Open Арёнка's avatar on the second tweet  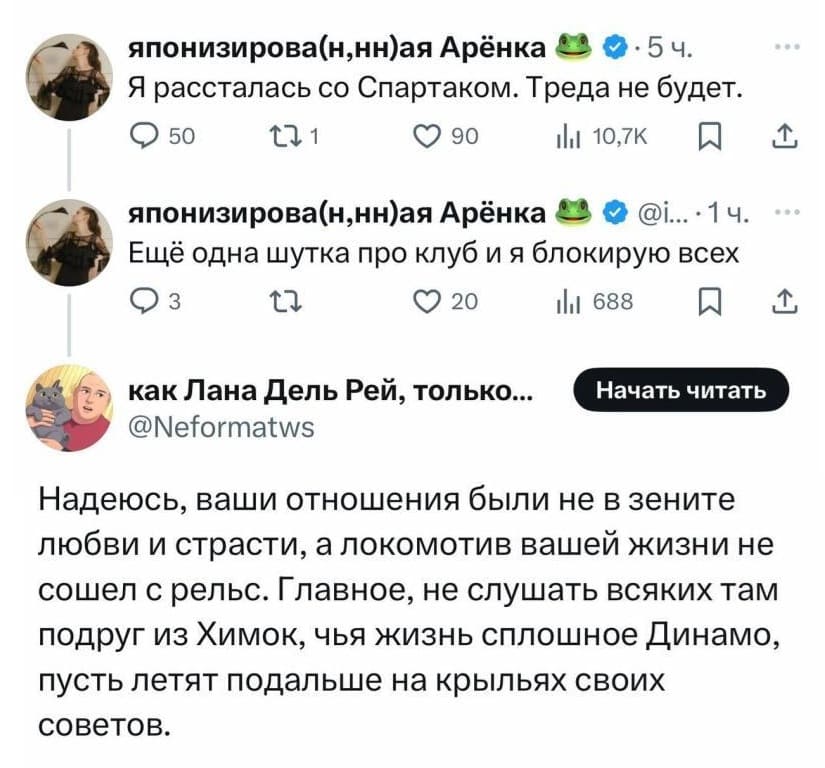click(68, 241)
